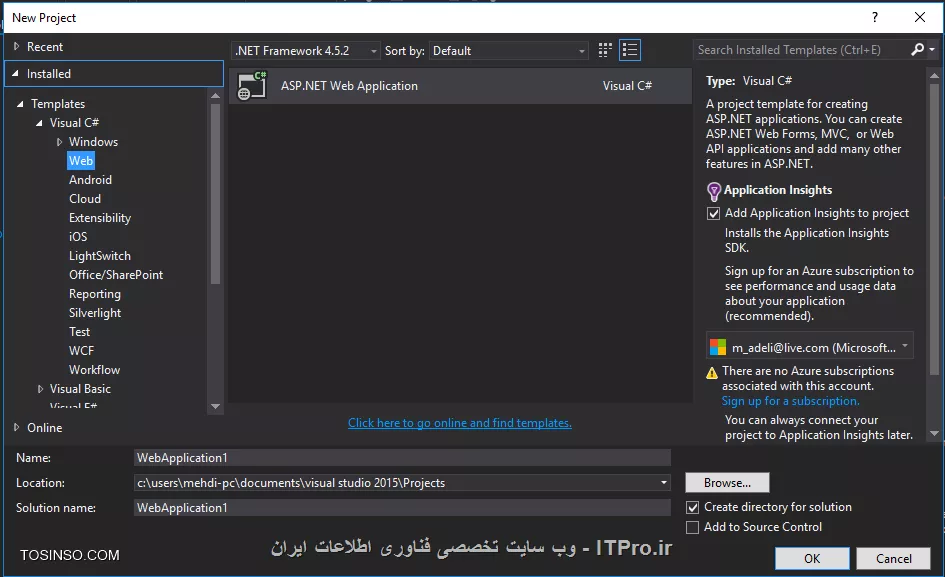This screenshot has height=577, width=945.
Task: Open the Location path dropdown
Action: pos(664,482)
